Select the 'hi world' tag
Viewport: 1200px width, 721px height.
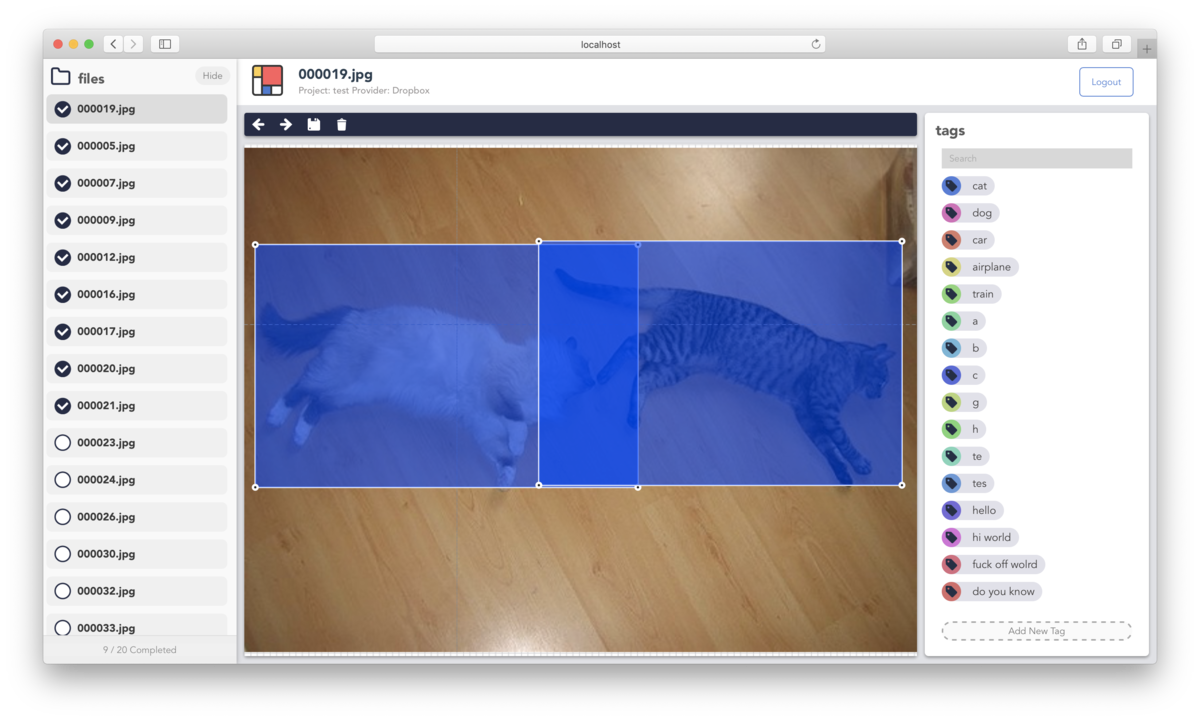click(x=990, y=537)
